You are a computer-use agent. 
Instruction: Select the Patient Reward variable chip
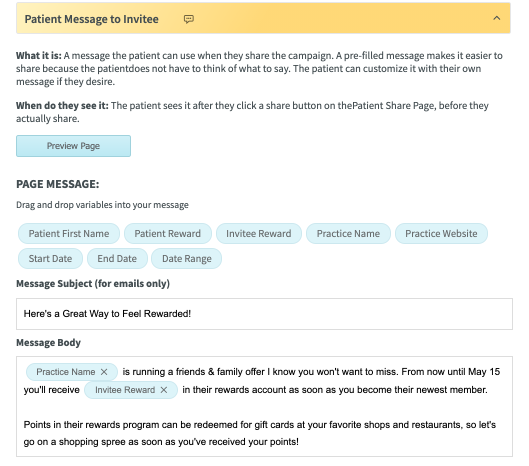tap(168, 234)
